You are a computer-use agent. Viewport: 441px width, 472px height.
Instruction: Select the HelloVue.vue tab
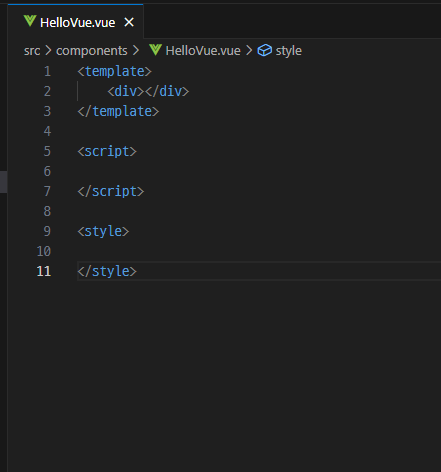click(76, 21)
